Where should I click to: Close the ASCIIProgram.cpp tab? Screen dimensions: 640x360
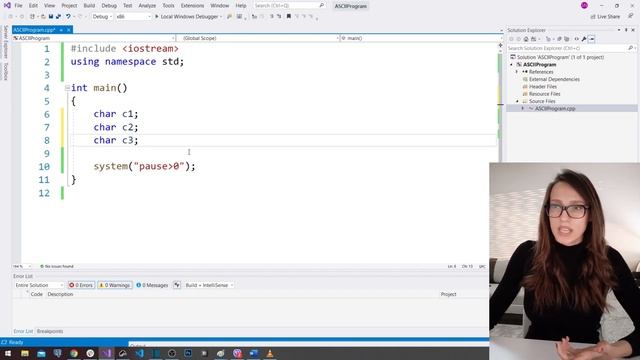click(69, 30)
